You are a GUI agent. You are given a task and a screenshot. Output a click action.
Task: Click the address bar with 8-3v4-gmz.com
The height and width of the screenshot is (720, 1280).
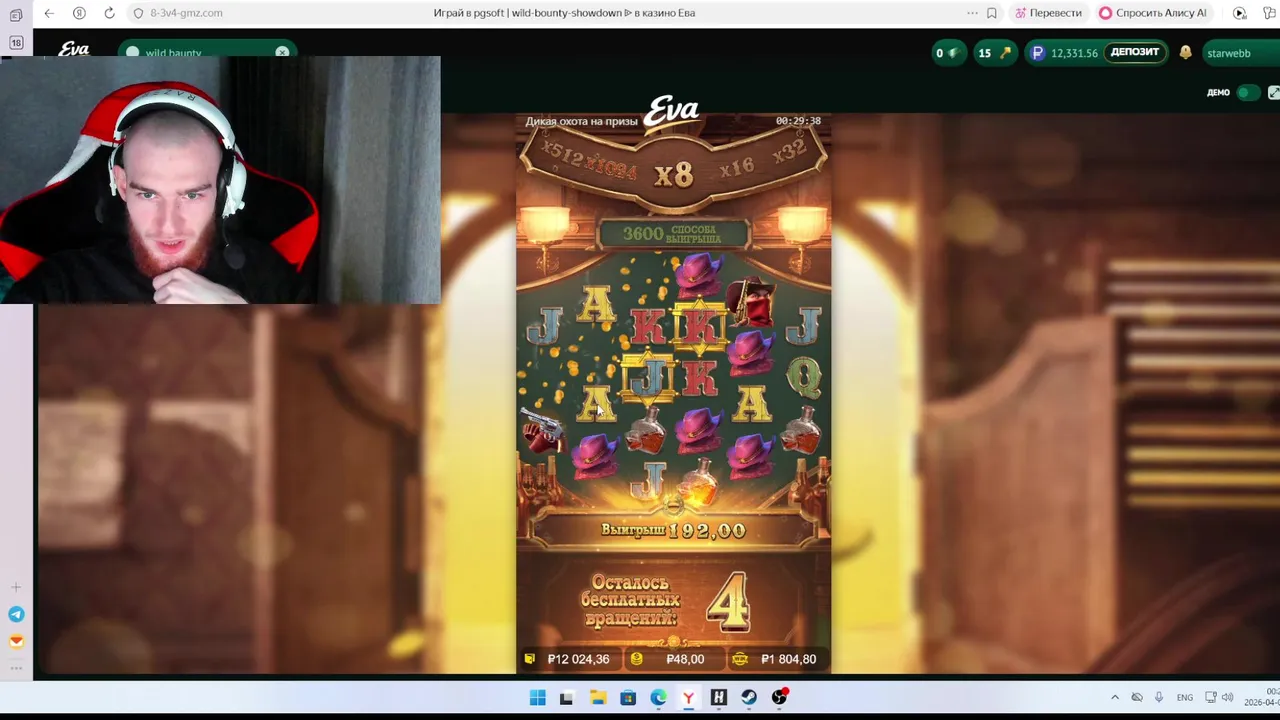pos(186,13)
